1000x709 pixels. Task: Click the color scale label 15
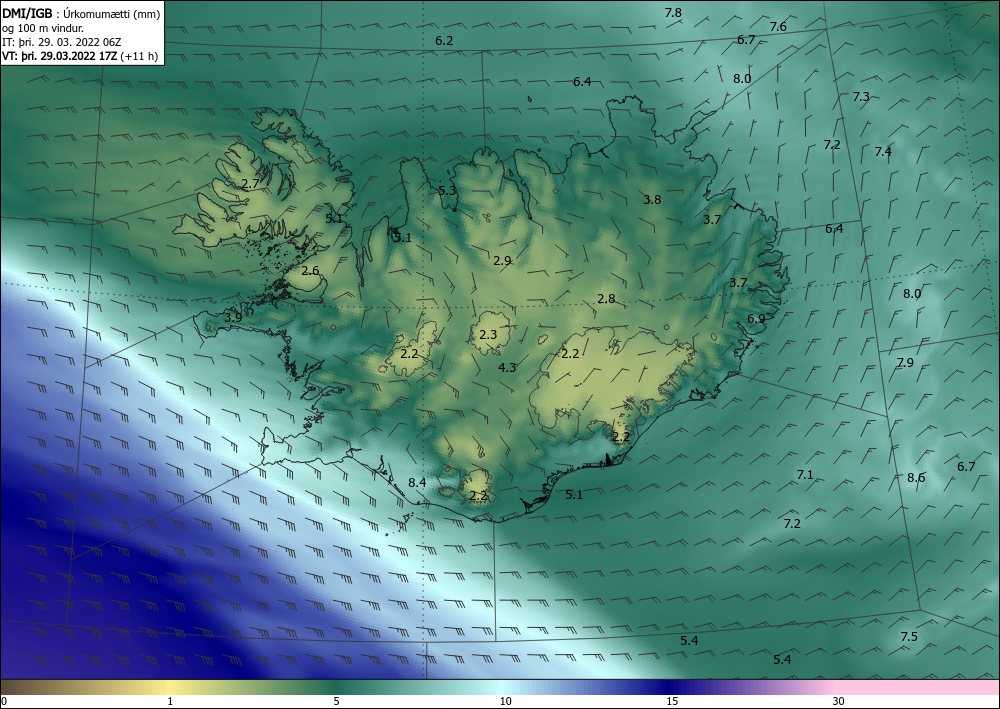(672, 702)
